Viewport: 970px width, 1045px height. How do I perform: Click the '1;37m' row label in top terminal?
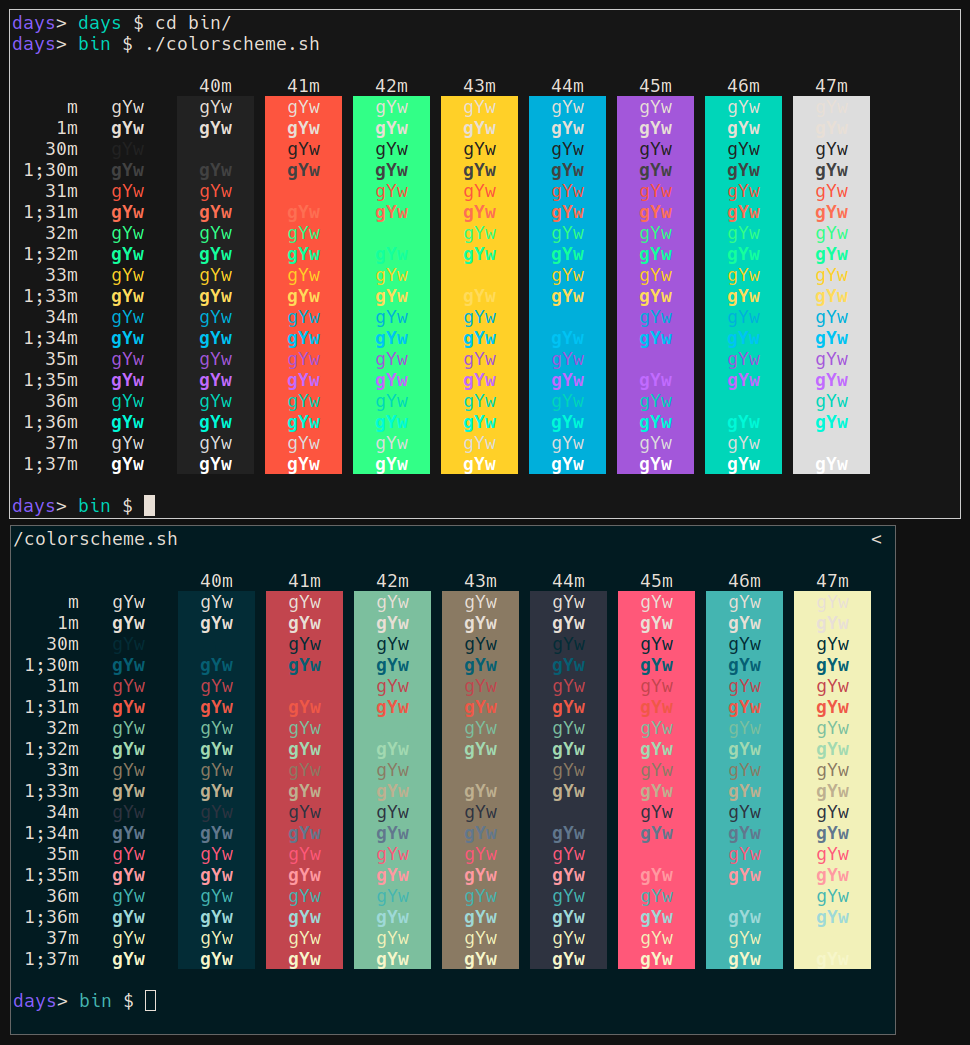click(51, 464)
